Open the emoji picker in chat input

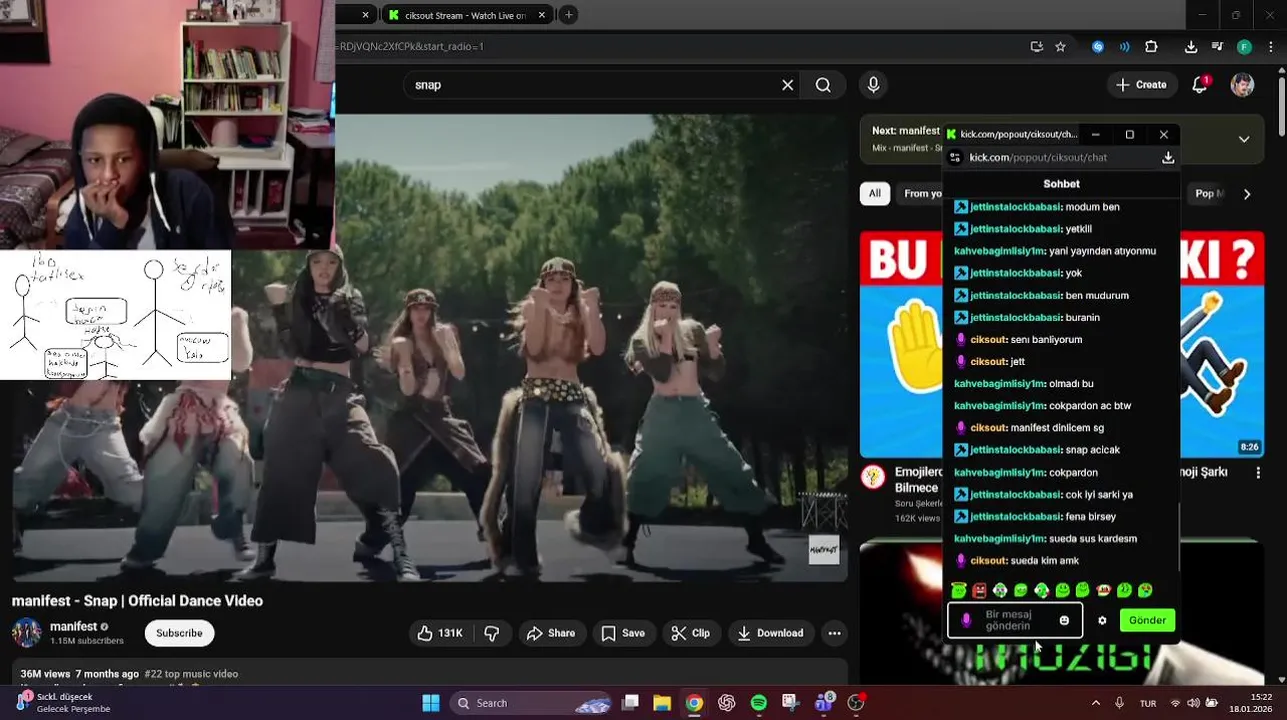click(x=1064, y=620)
